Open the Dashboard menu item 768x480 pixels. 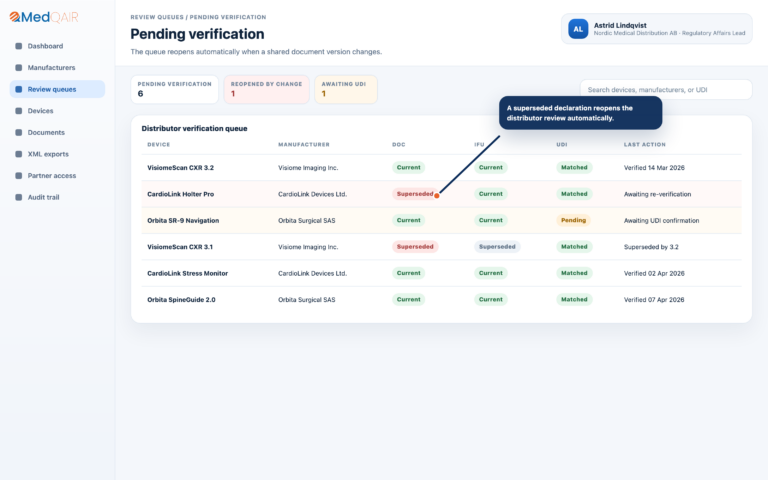(57, 46)
